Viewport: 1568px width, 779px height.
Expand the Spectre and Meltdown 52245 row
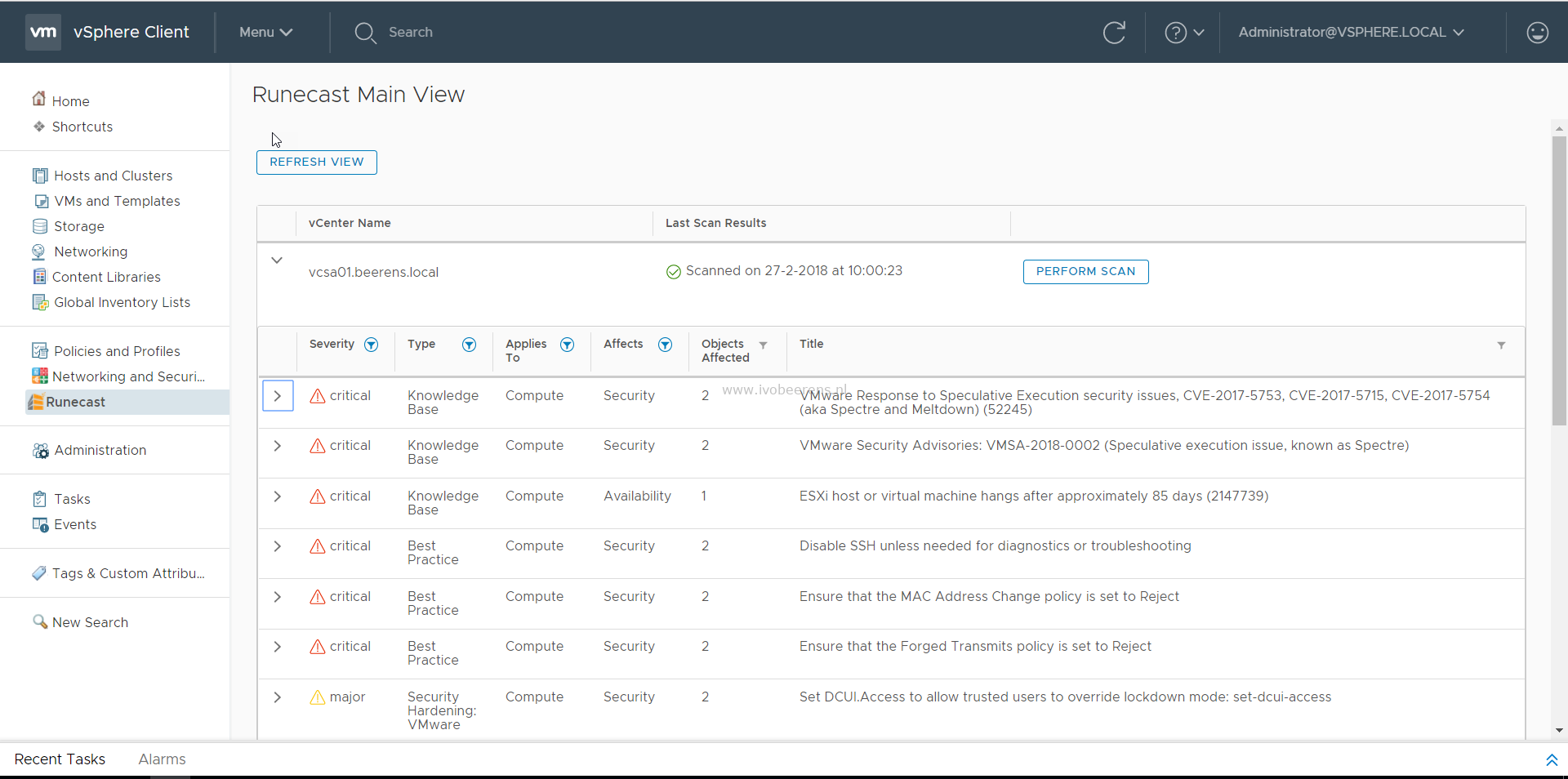point(278,396)
